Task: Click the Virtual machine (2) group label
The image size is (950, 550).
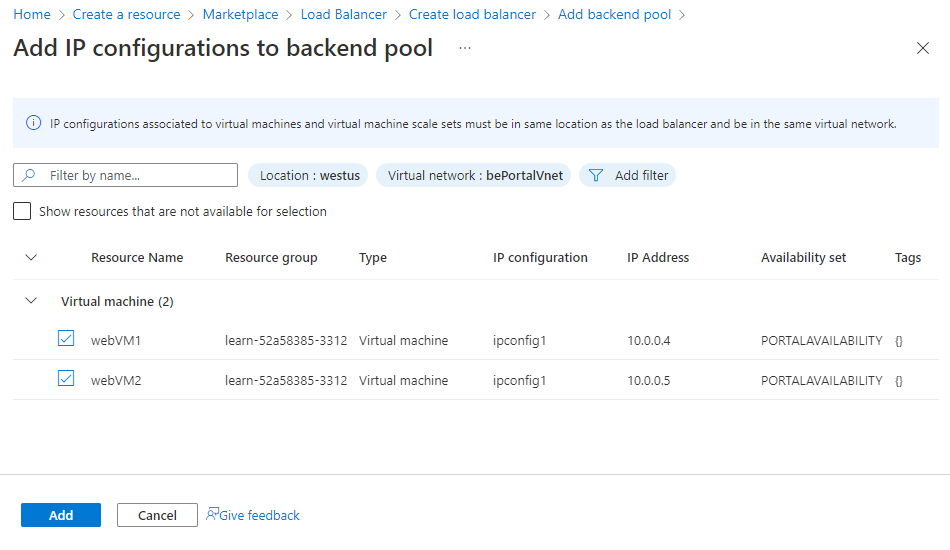Action: 117,301
